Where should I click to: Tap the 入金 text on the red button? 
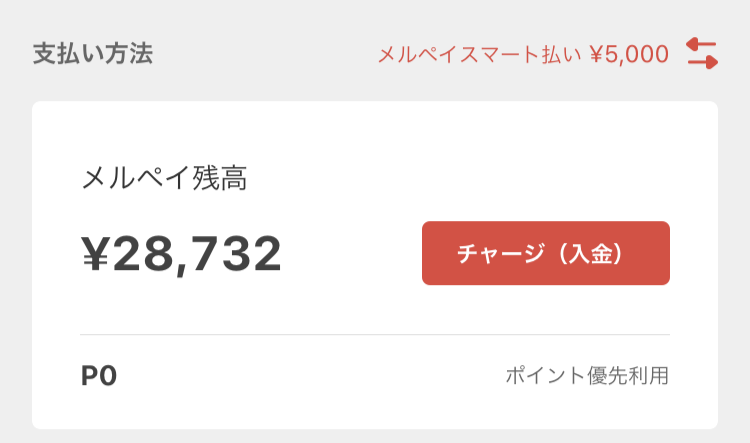(x=592, y=254)
